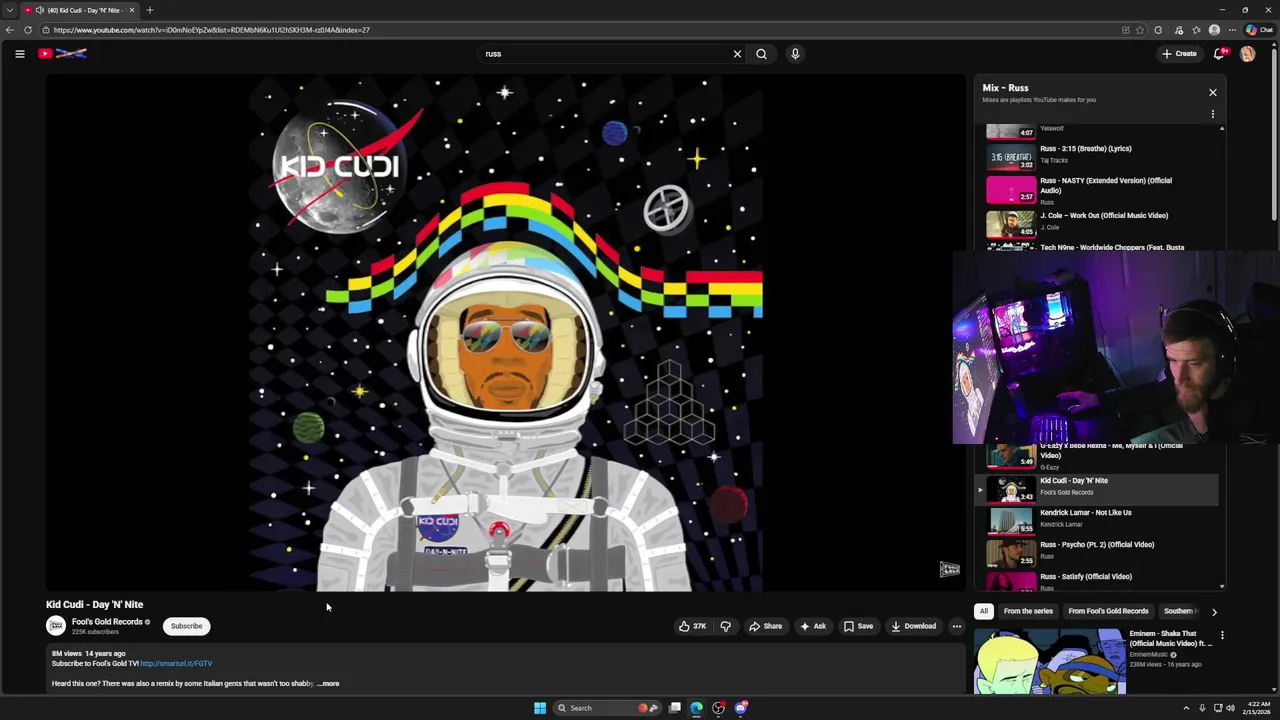Select Russ - Satisfy (Official Video)
Screen dimensions: 1280x720
[x=1086, y=577]
